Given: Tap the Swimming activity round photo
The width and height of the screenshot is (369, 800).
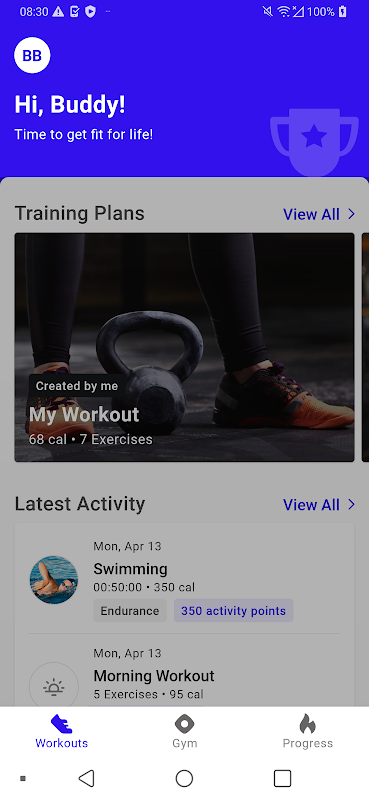Looking at the screenshot, I should point(54,580).
